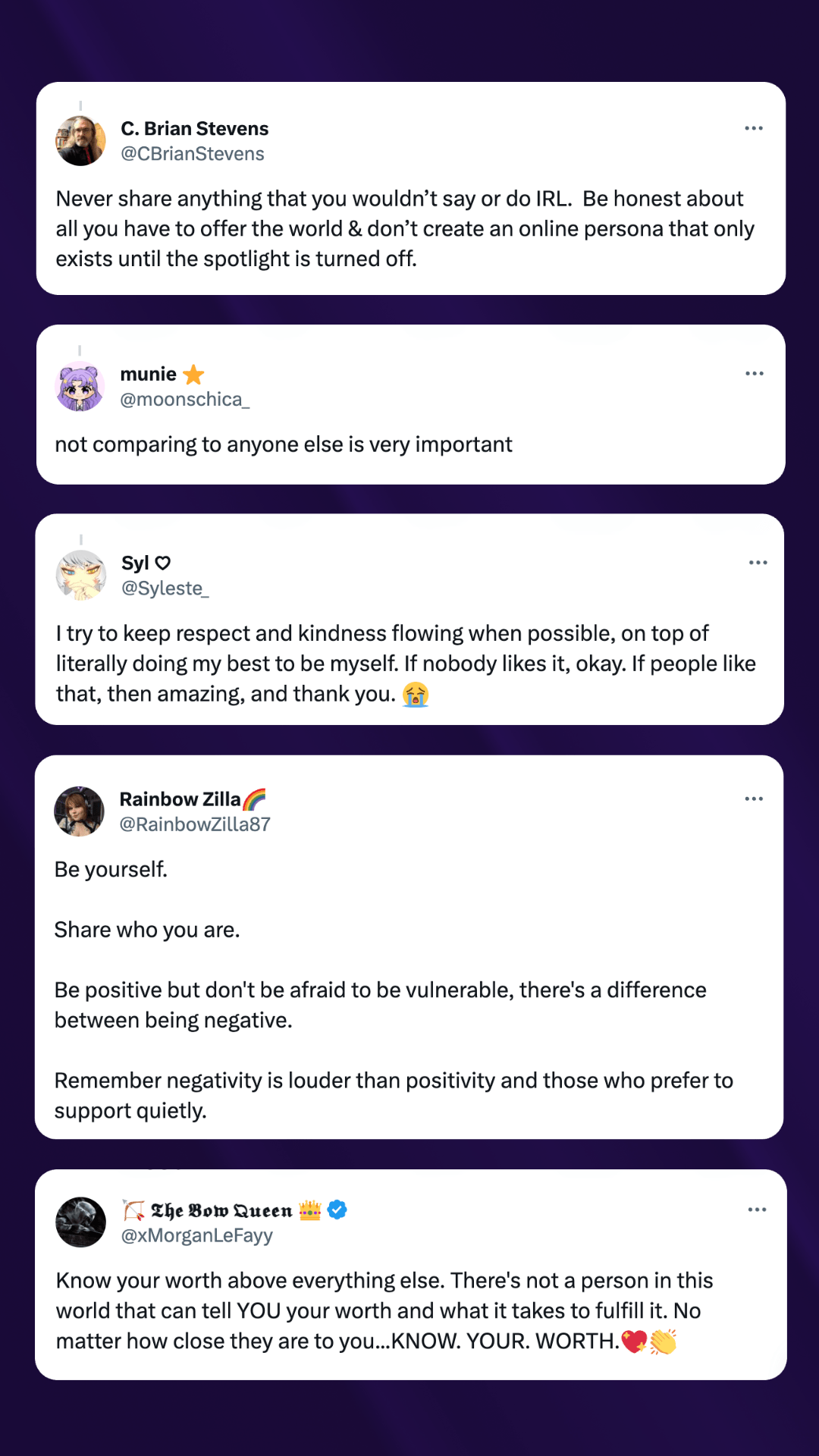The width and height of the screenshot is (819, 1456).
Task: Expand munie's tweet options menu
Action: tap(753, 373)
